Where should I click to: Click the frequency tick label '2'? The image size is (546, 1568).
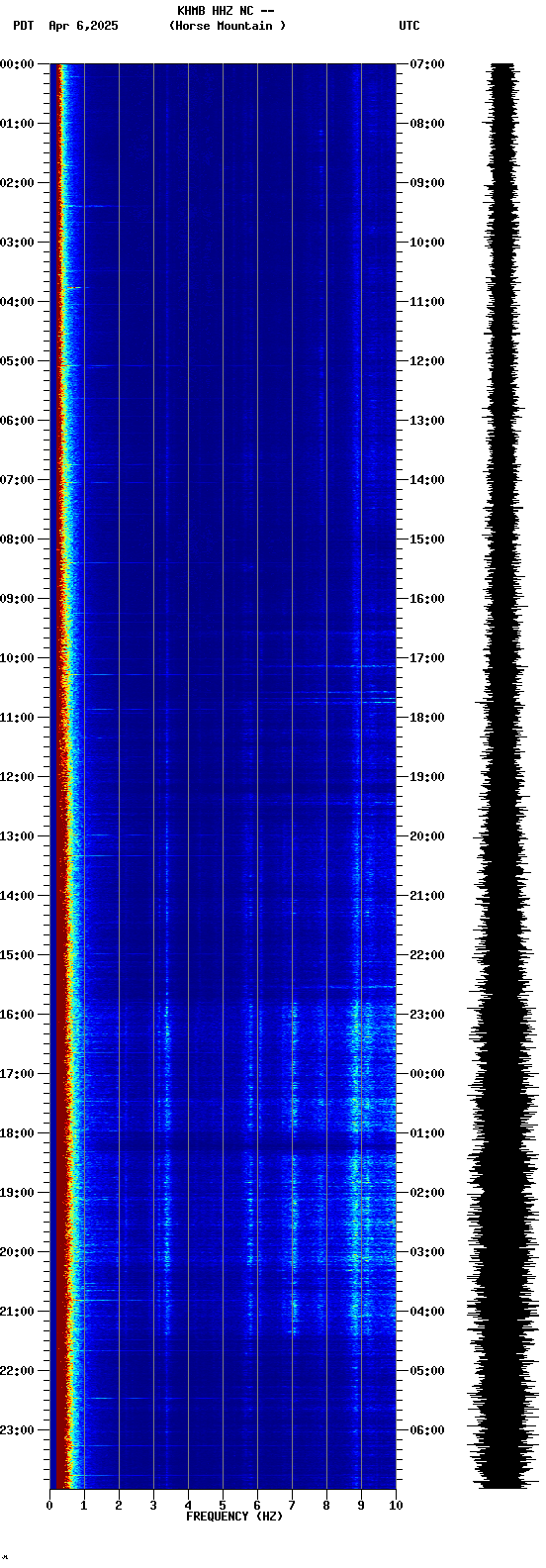pyautogui.click(x=119, y=1506)
